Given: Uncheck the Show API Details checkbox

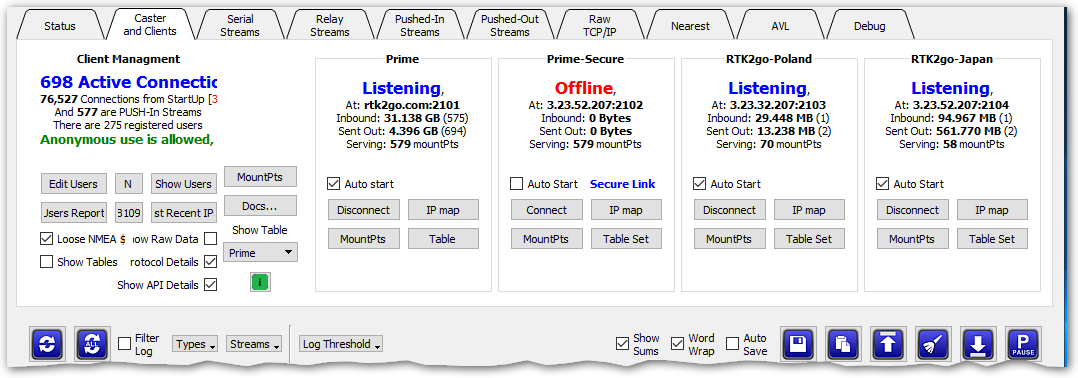Looking at the screenshot, I should pyautogui.click(x=210, y=285).
